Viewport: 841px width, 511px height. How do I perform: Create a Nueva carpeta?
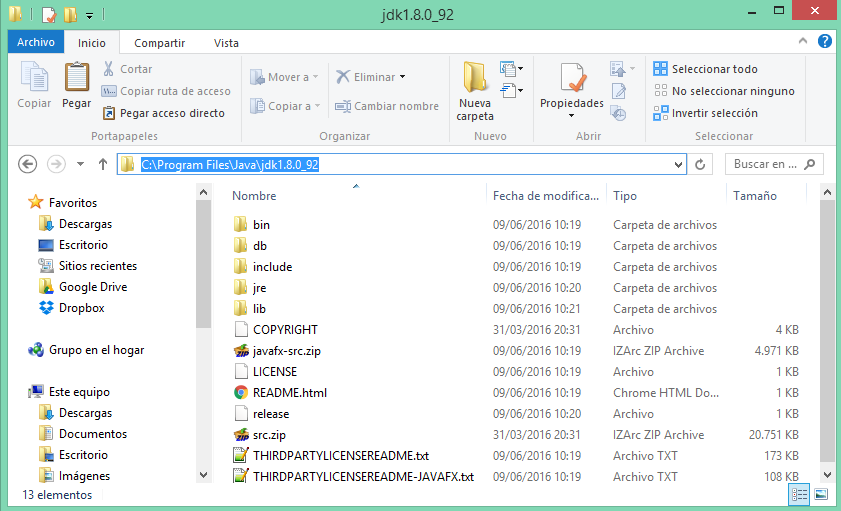tap(475, 91)
